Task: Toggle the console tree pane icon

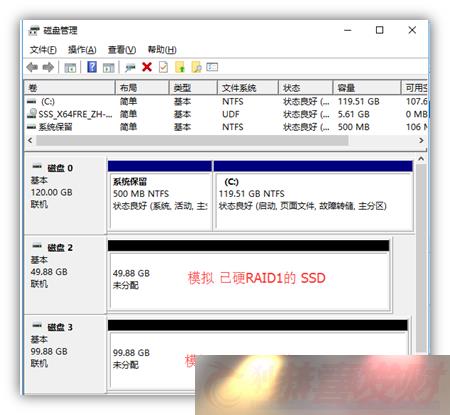Action: click(x=70, y=68)
